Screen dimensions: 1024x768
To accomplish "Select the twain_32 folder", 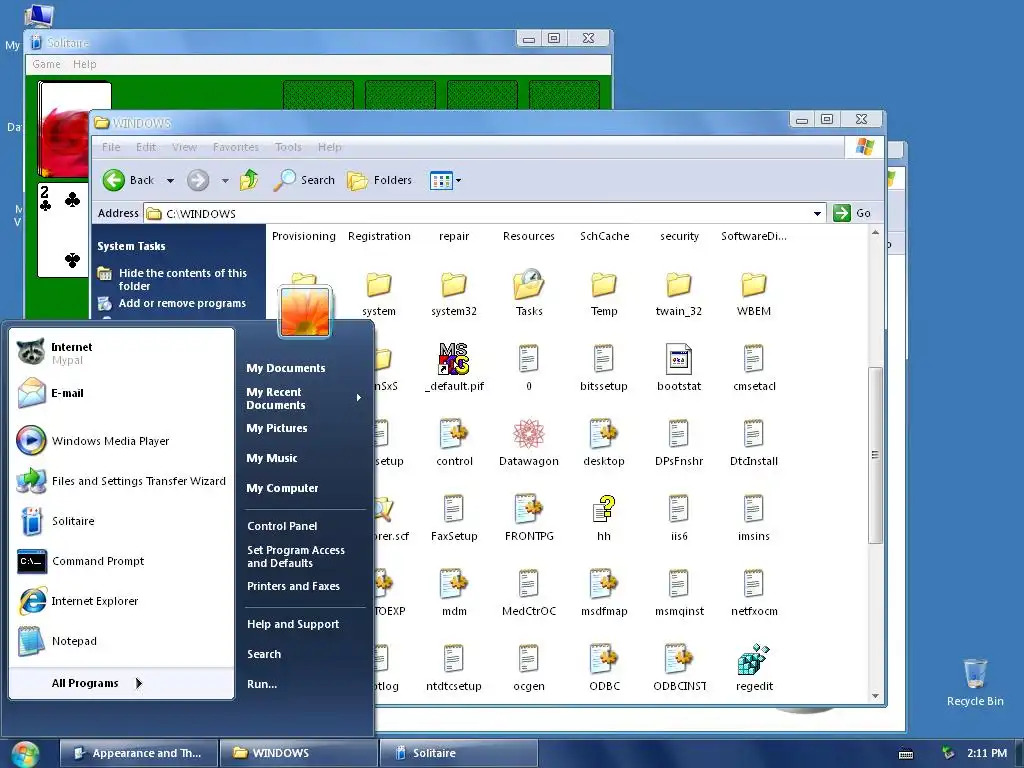I will (x=679, y=293).
